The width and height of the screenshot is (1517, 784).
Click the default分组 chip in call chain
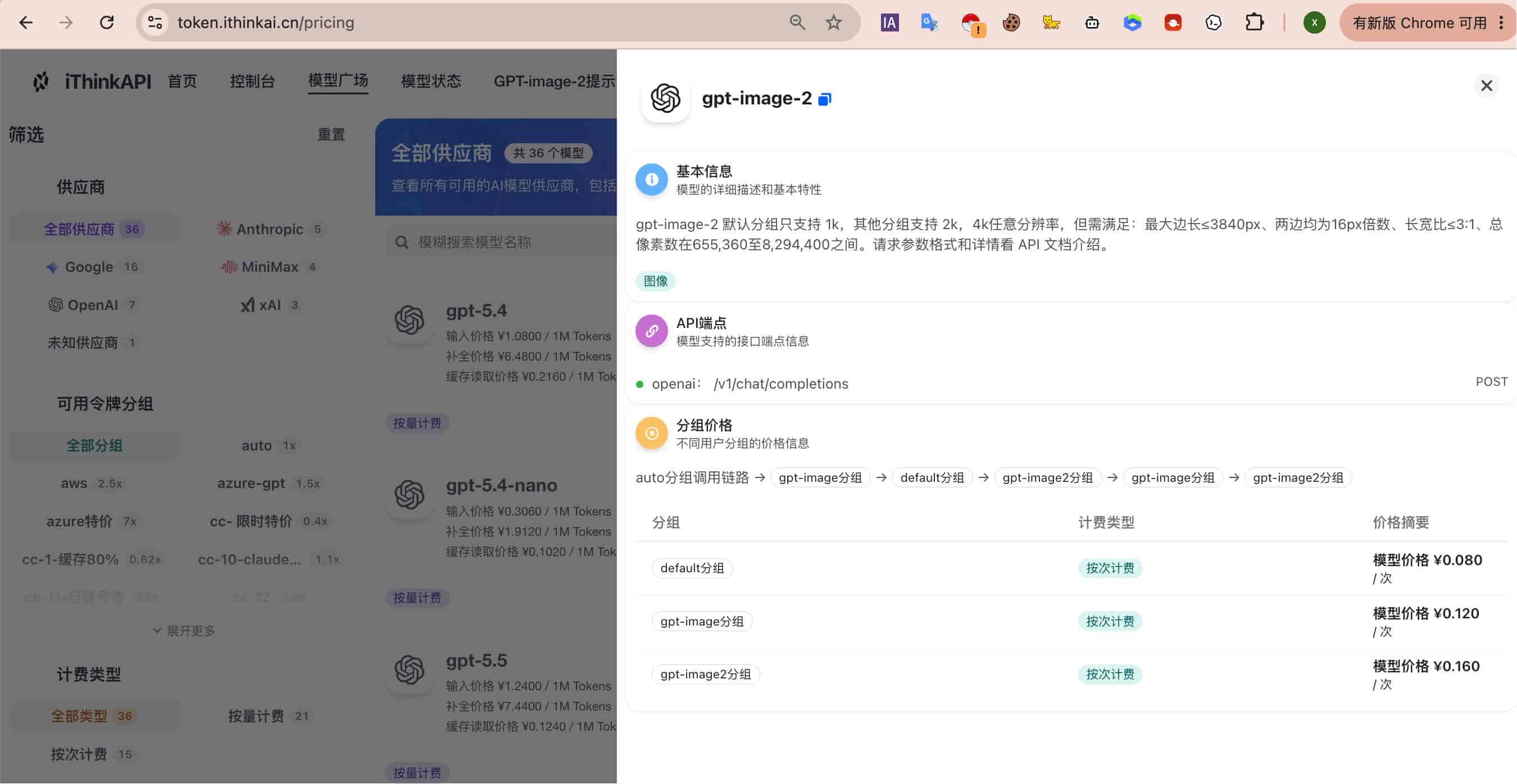click(932, 477)
